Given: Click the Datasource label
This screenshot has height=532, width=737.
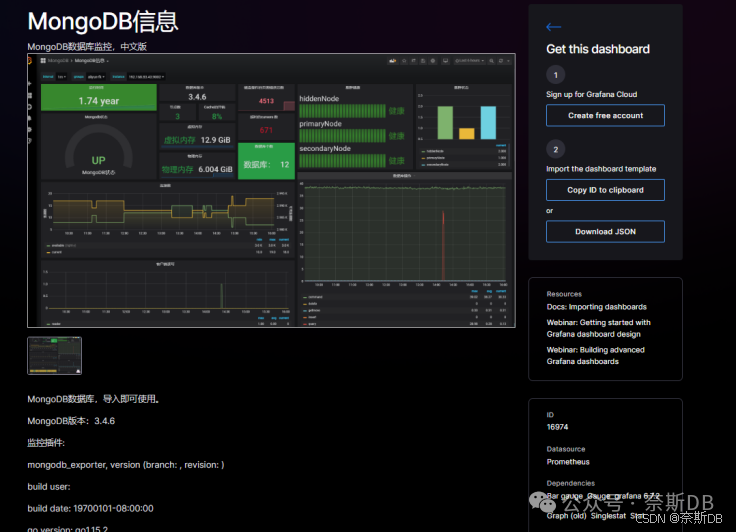Looking at the screenshot, I should coord(566,449).
